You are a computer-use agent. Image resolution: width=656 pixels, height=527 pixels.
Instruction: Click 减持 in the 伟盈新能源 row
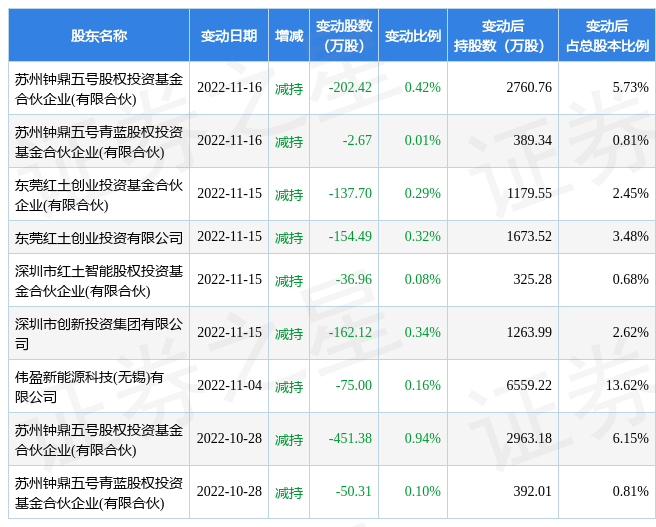(x=289, y=386)
